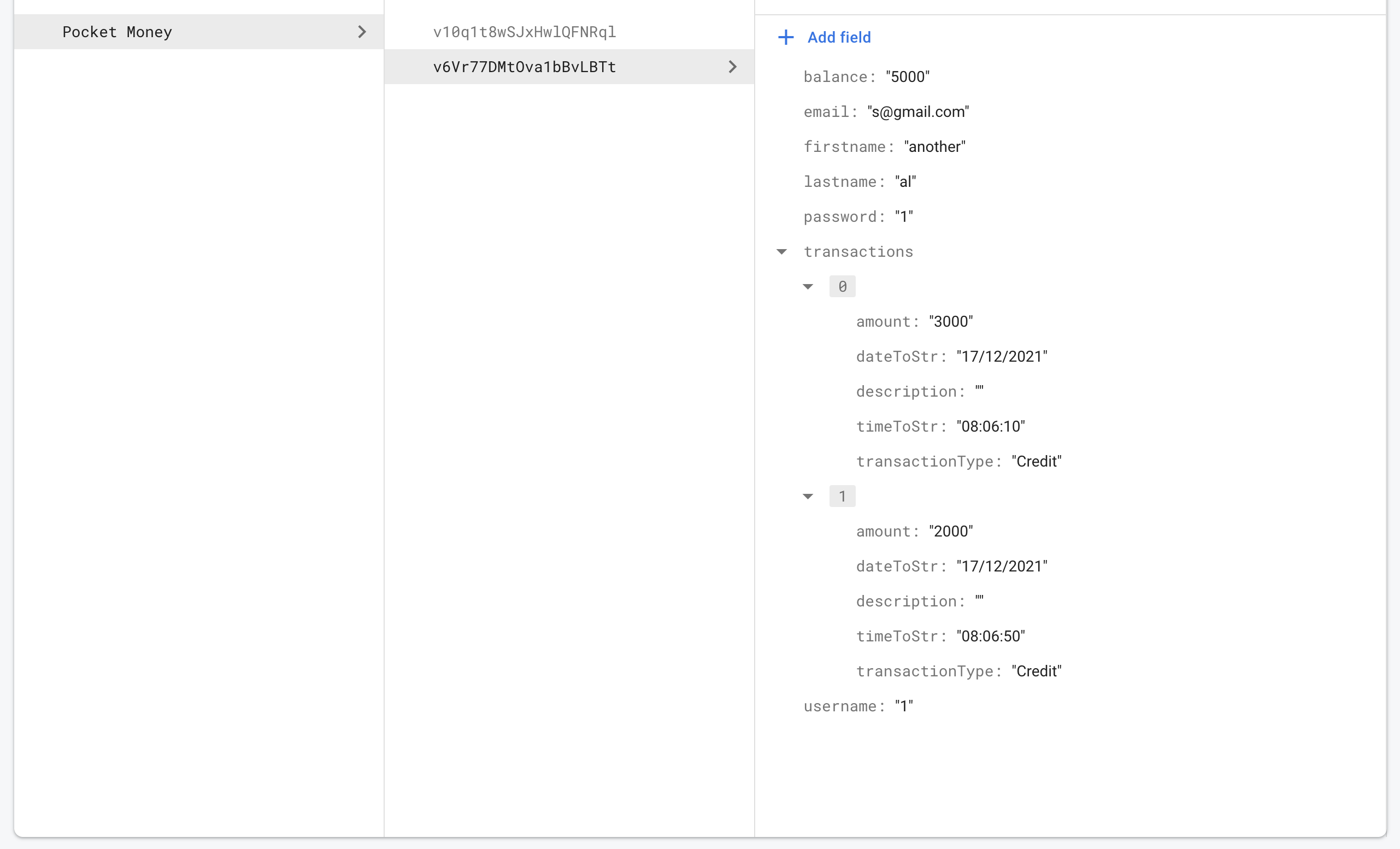The width and height of the screenshot is (1400, 849).
Task: Click the email value "s@gmail.com"
Action: tap(918, 112)
